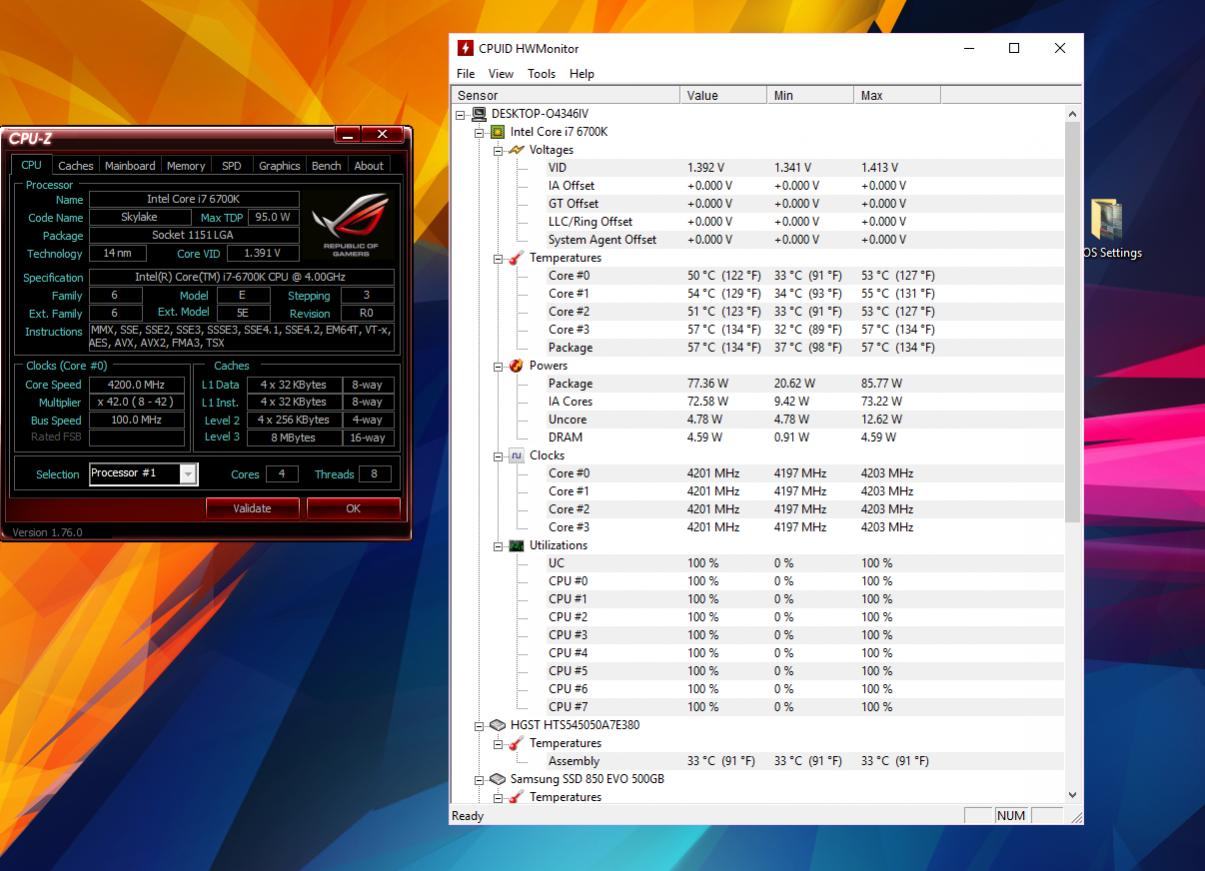Click the Min column header
Screen dimensions: 1205x871
point(811,95)
